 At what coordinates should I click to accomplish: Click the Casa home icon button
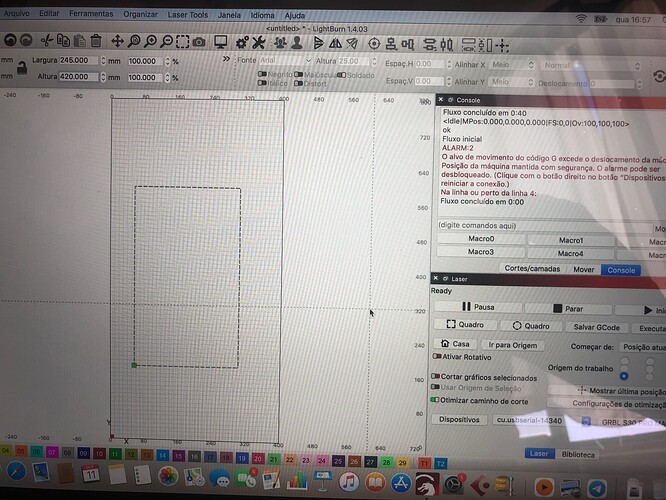tap(455, 344)
